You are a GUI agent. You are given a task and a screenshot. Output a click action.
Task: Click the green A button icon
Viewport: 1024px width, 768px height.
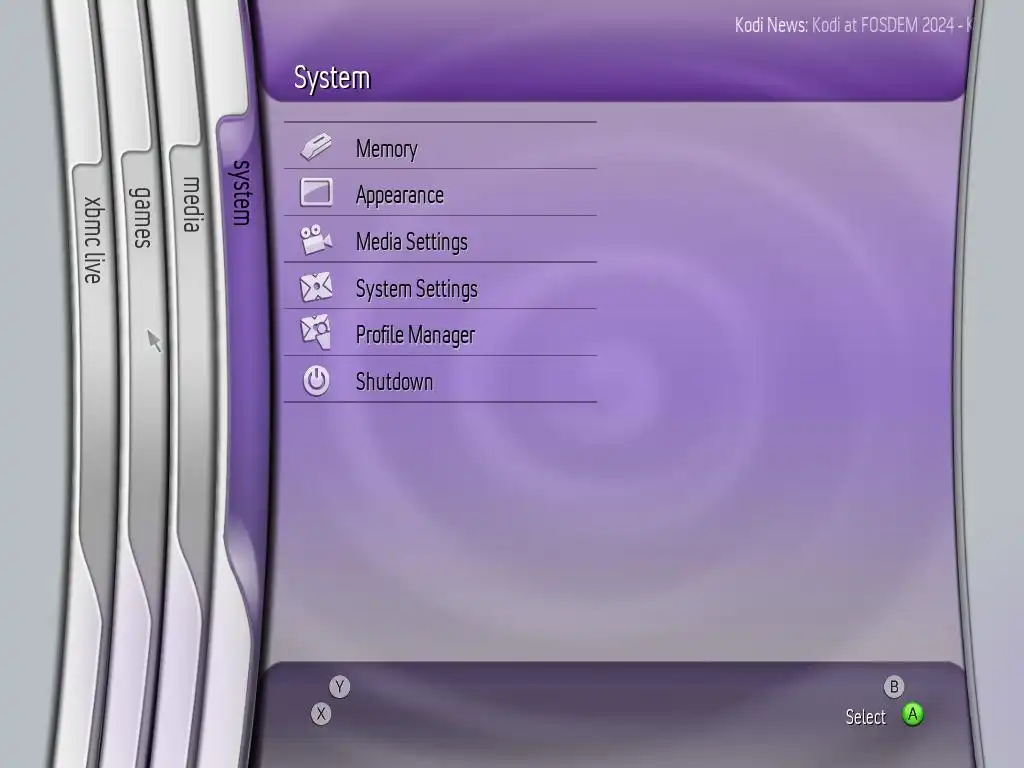(913, 714)
